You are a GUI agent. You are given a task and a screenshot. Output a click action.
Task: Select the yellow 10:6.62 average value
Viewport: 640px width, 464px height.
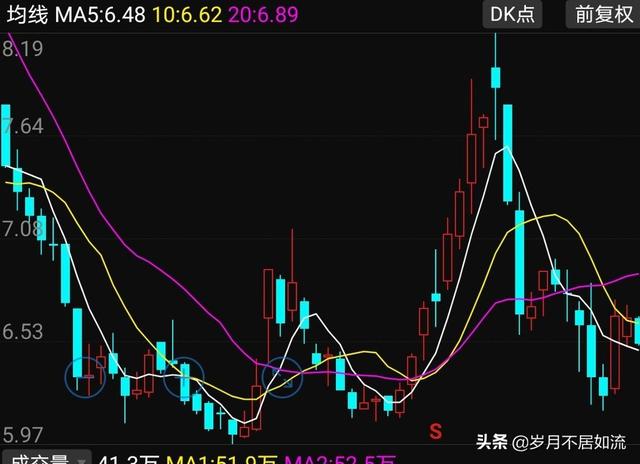187,15
